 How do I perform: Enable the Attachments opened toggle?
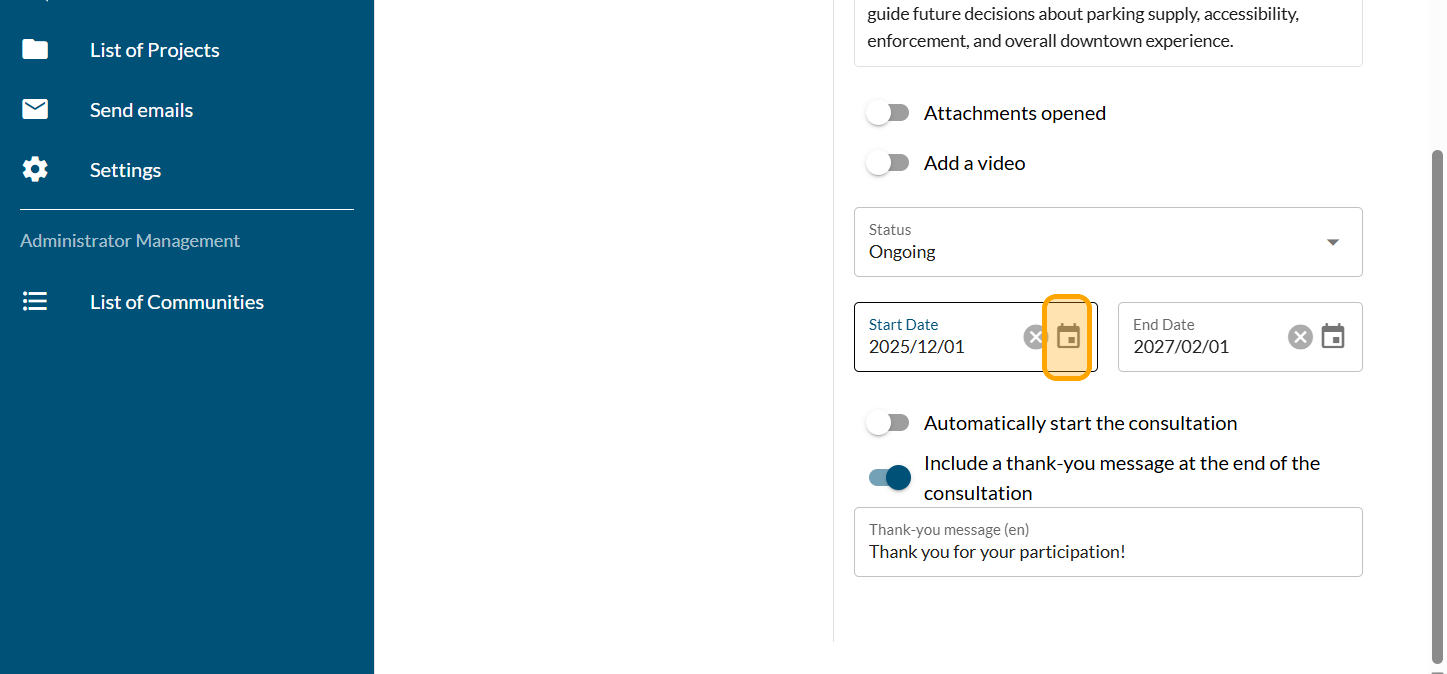pos(887,113)
